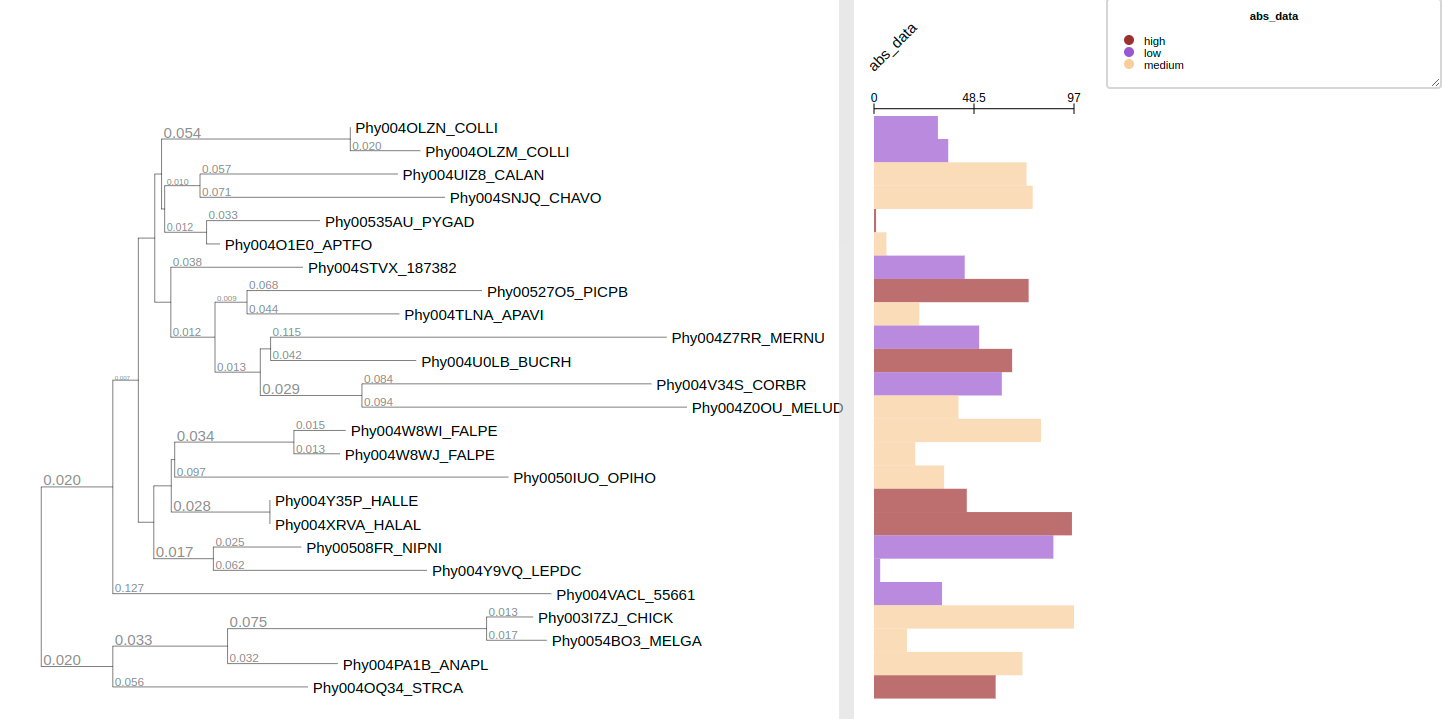Select leaf node Phy004Z7RR_MERNU
The width and height of the screenshot is (1442, 719).
click(748, 338)
